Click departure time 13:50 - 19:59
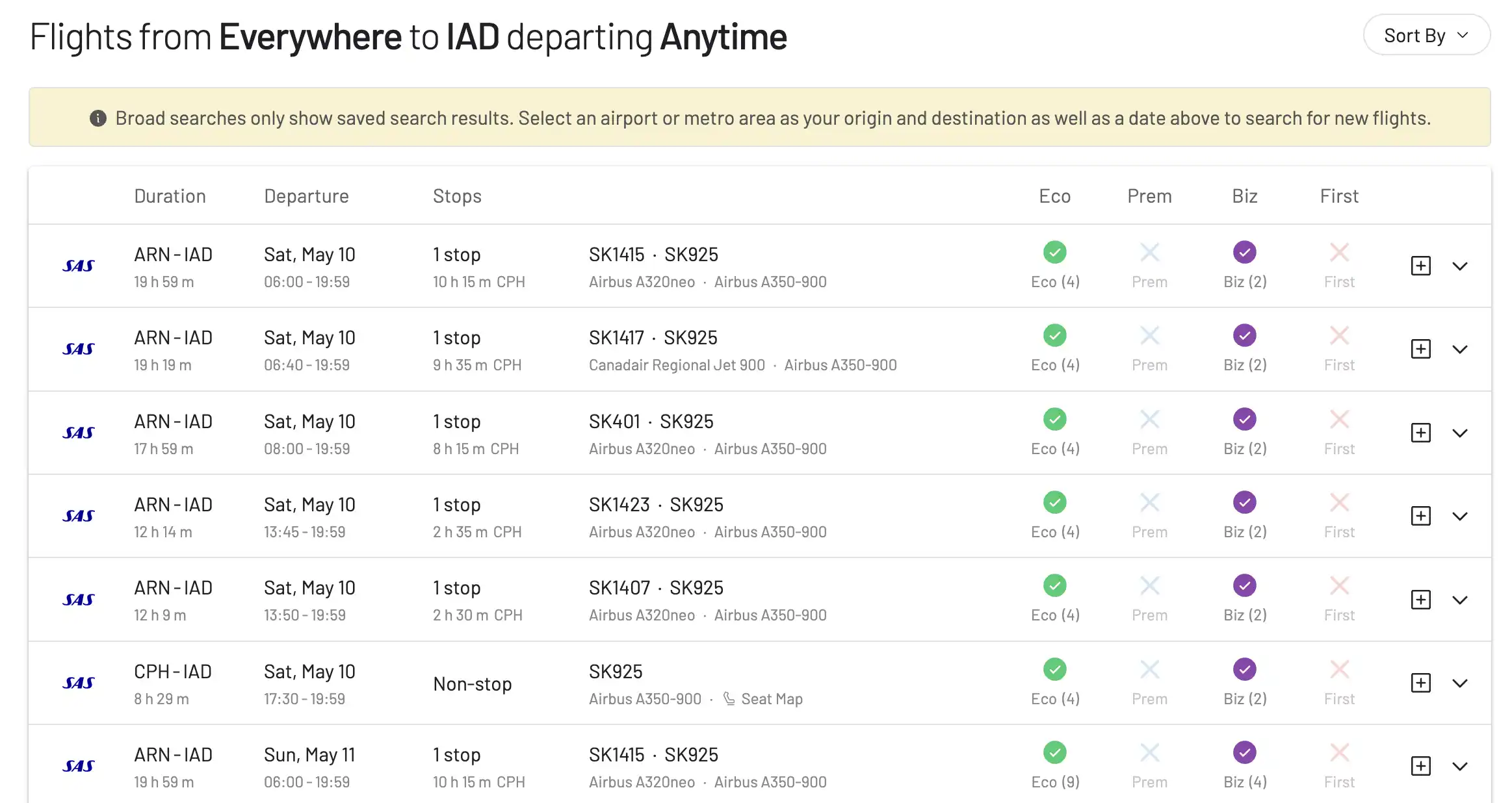 pos(304,615)
